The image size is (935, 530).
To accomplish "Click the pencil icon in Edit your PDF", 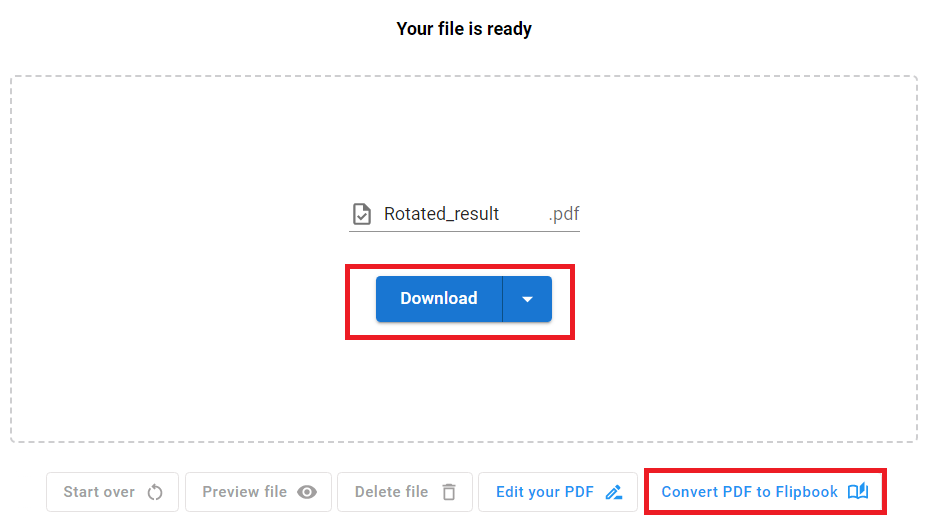I will point(614,492).
